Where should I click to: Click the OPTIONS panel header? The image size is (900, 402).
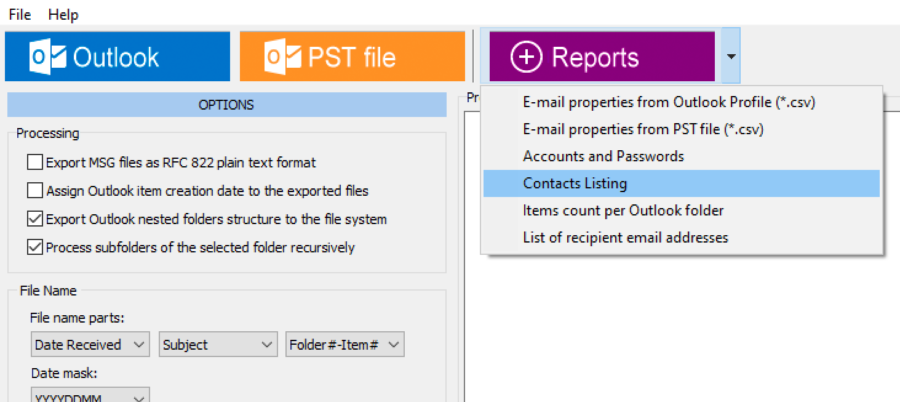tap(226, 105)
